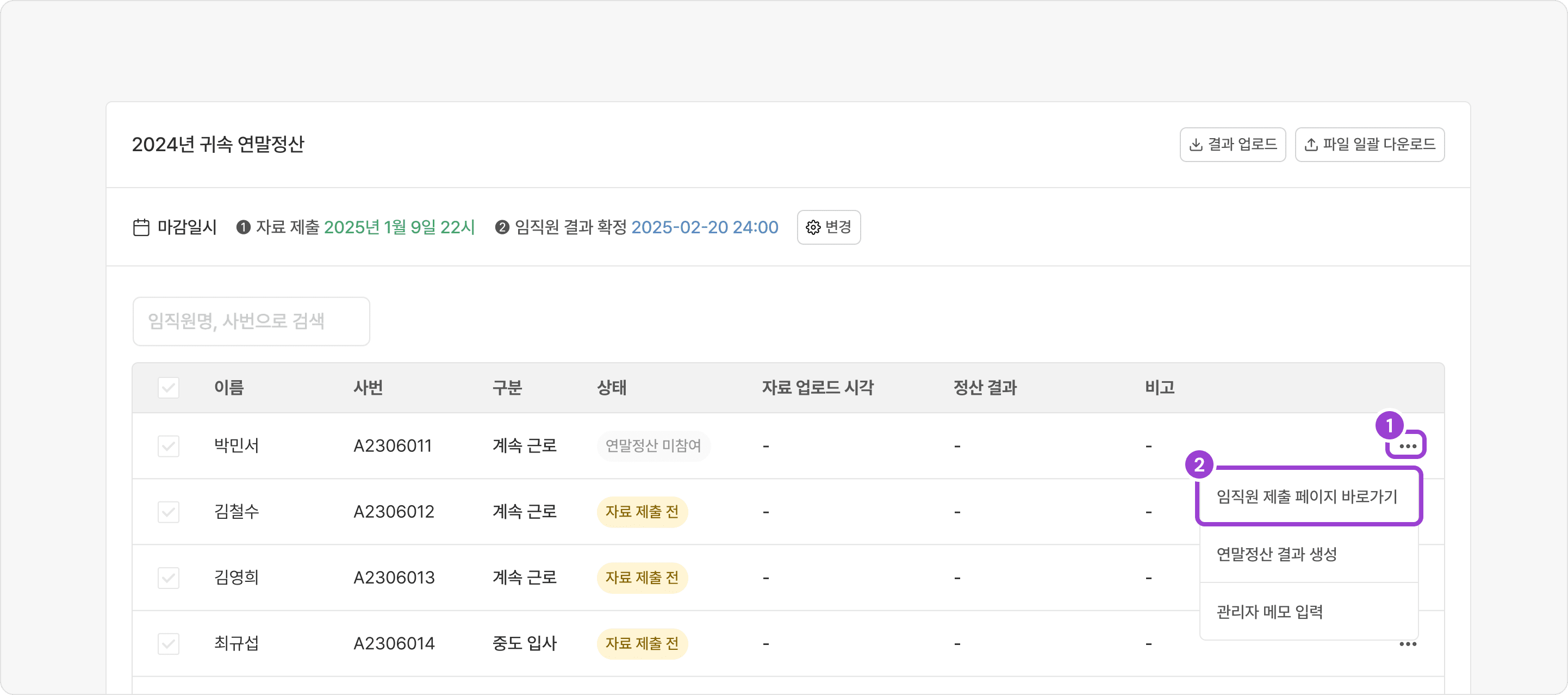Select 연말정산 결과 생성 menu item
The height and width of the screenshot is (695, 1568).
click(x=1277, y=554)
